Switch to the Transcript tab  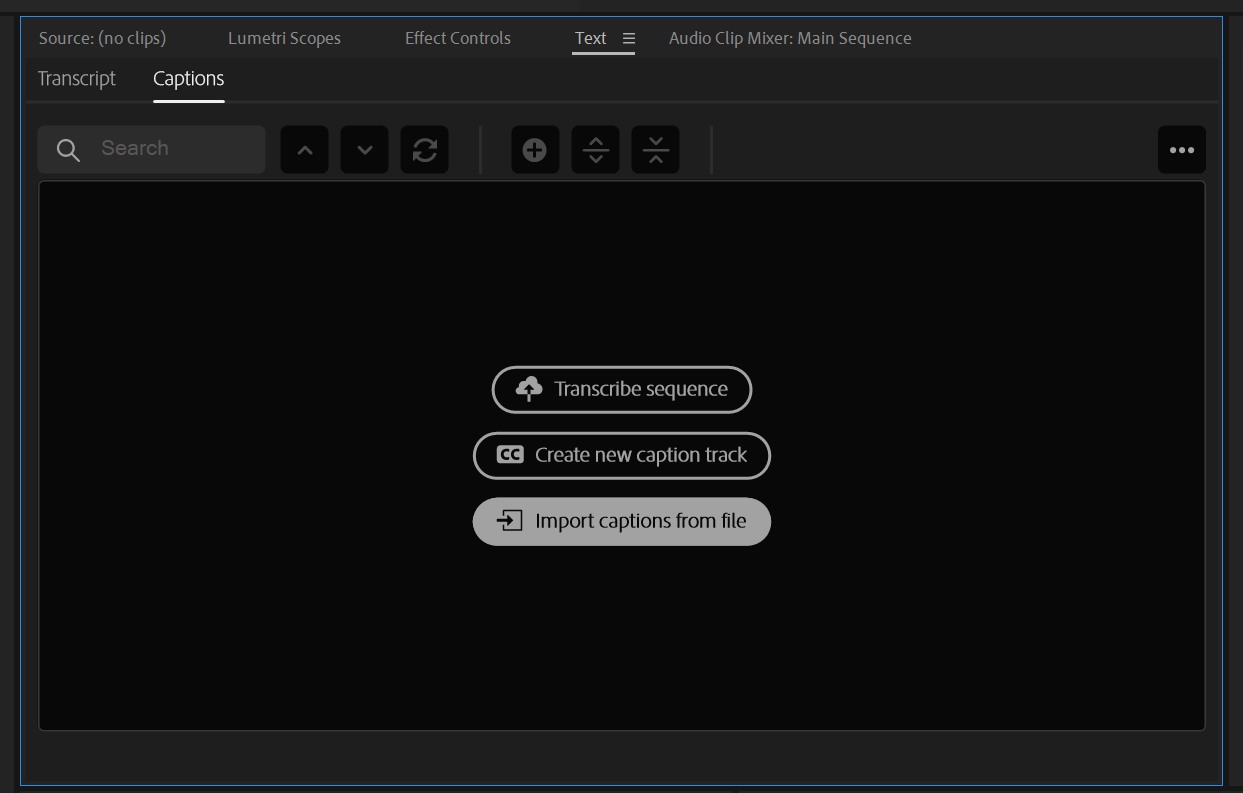(76, 78)
